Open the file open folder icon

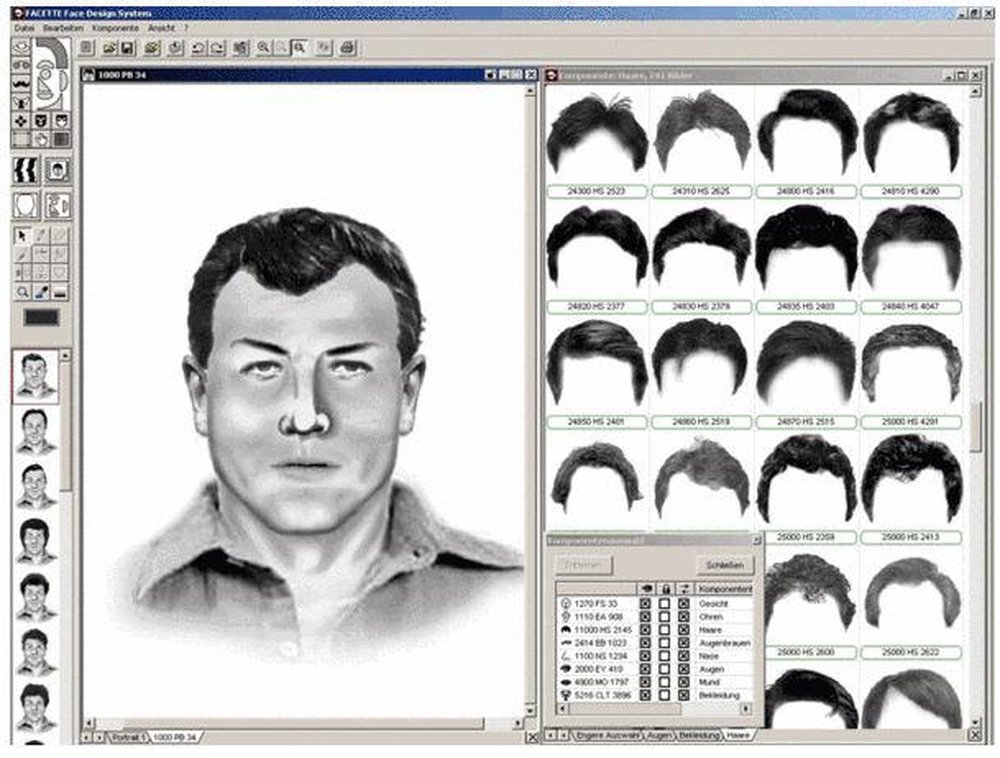[108, 49]
